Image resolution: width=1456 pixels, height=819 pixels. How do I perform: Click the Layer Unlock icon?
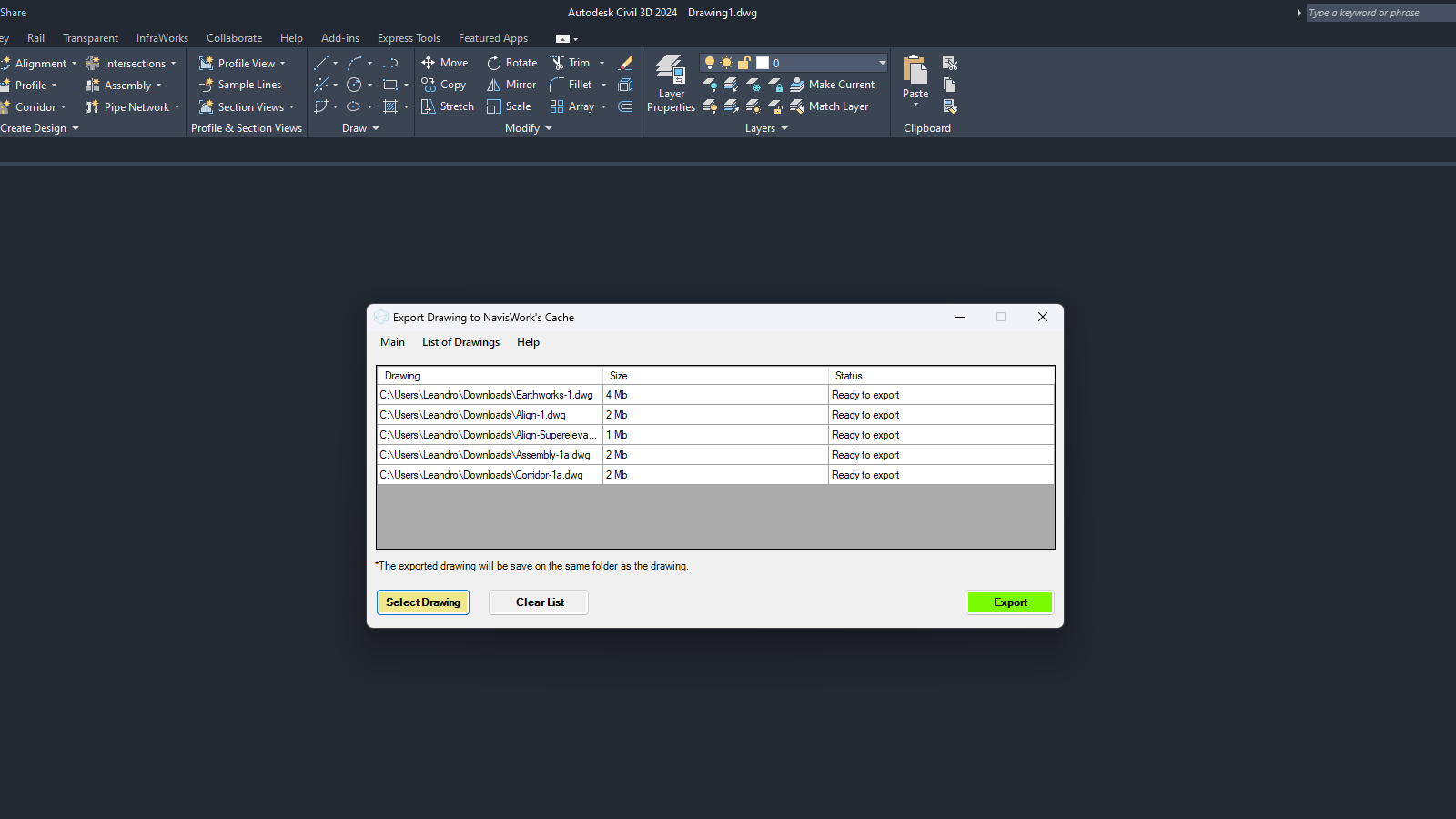pos(775,106)
